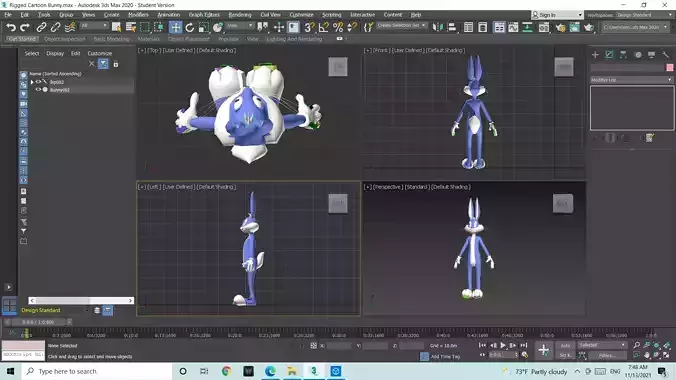Viewport: 676px width, 380px height.
Task: Toggle Angle Snap in main toolbar
Action: click(x=323, y=28)
